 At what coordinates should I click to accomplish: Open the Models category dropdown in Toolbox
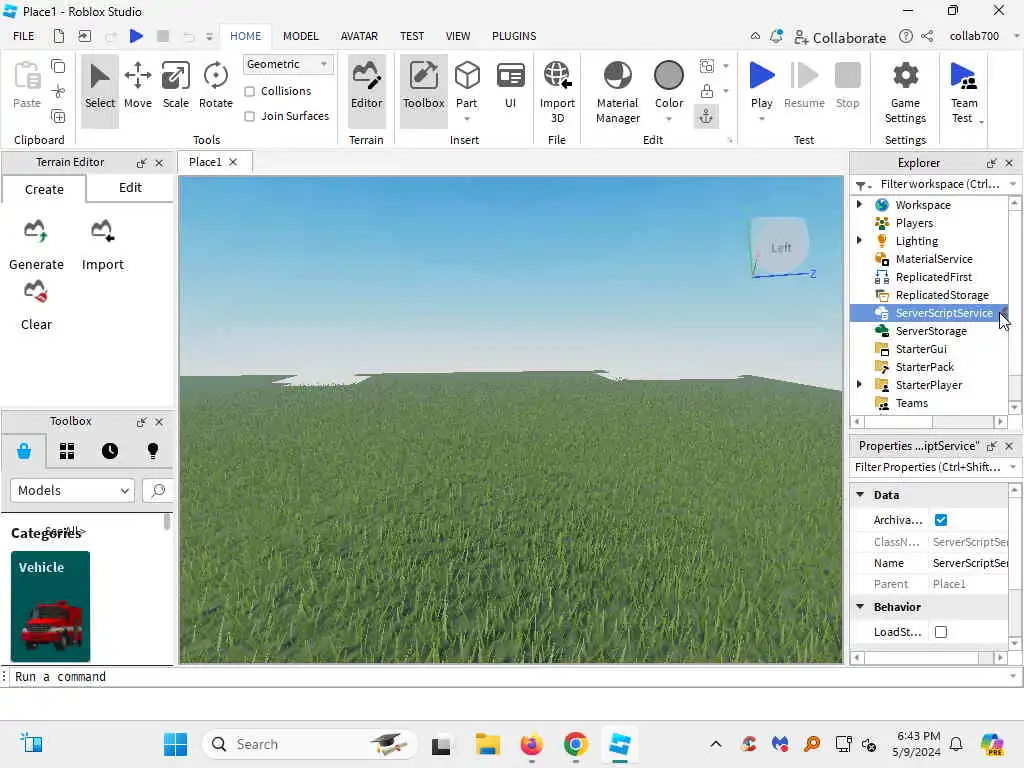click(x=72, y=490)
